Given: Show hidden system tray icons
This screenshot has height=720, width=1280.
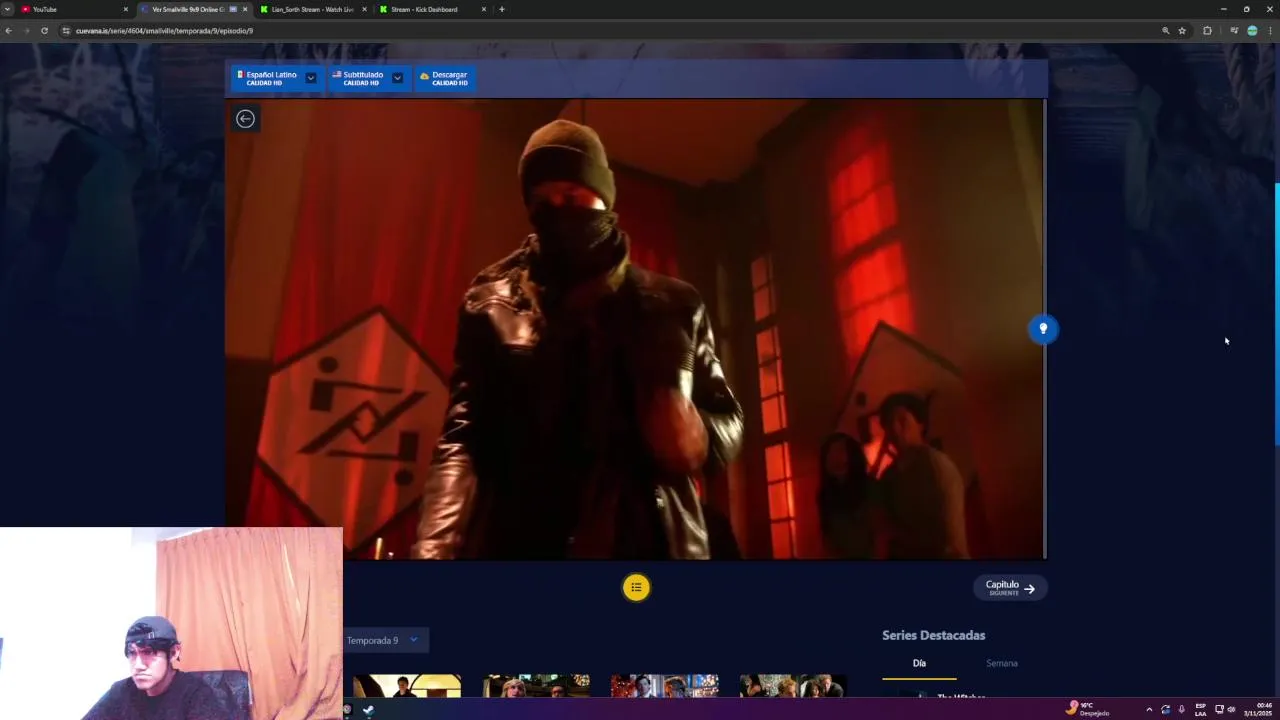Looking at the screenshot, I should 1148,709.
